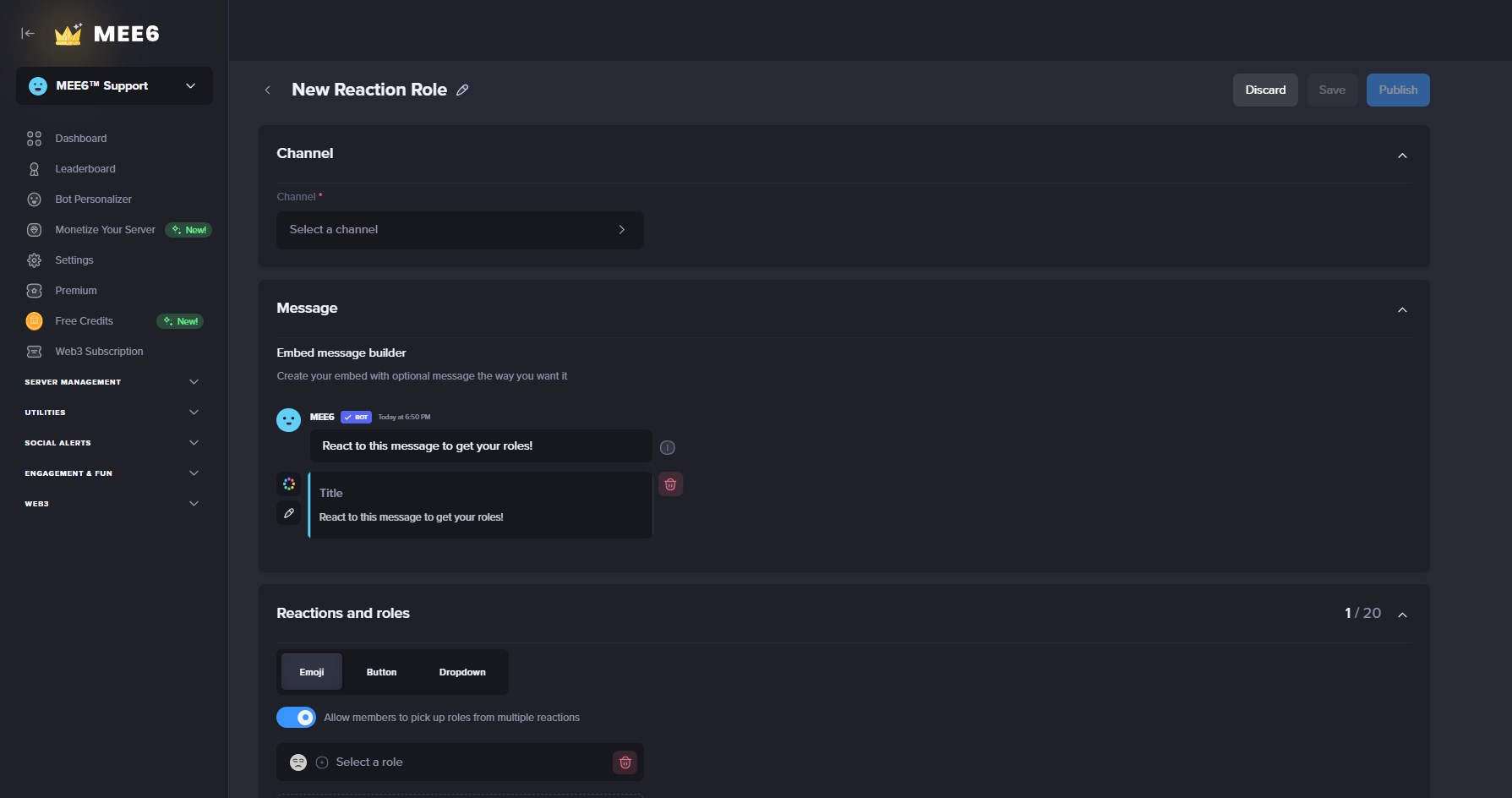The height and width of the screenshot is (798, 1512).
Task: Click the plus icon beside Select a role
Action: (322, 762)
